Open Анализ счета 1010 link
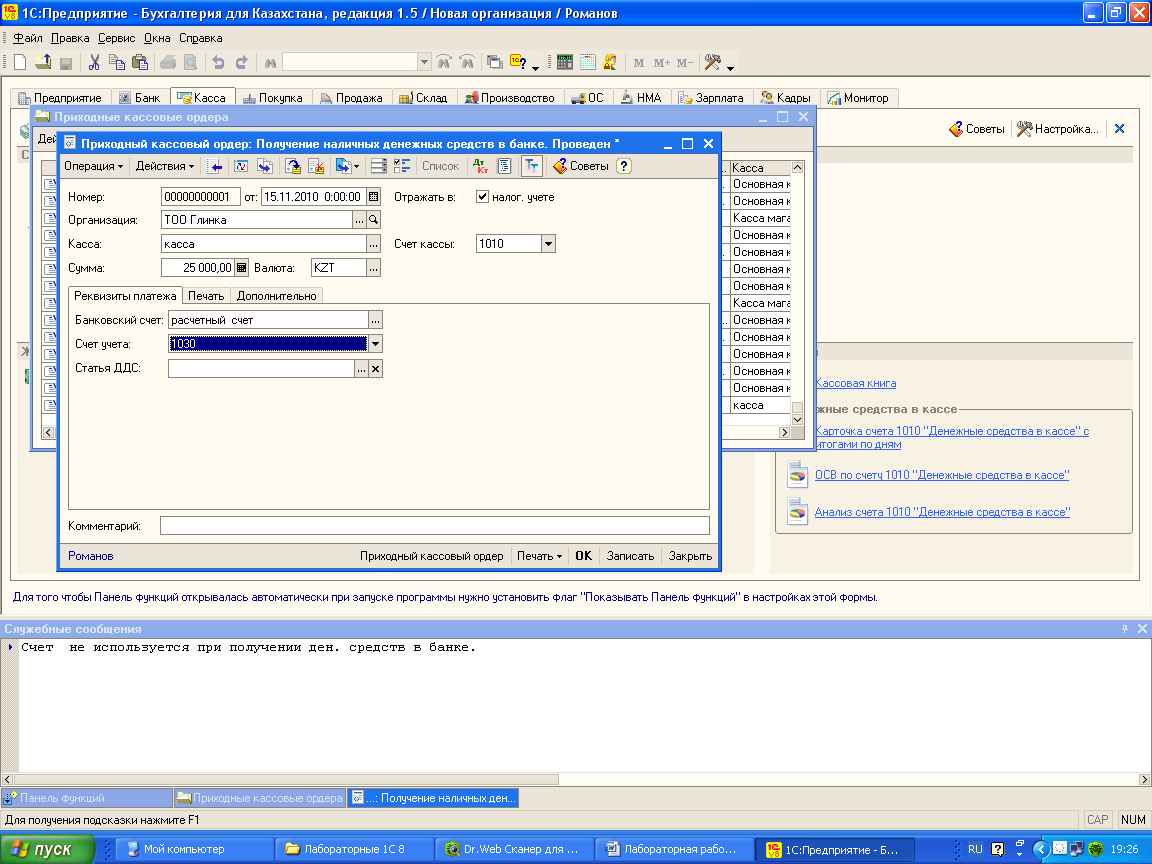Screen dimensions: 1152x864 coord(943,512)
